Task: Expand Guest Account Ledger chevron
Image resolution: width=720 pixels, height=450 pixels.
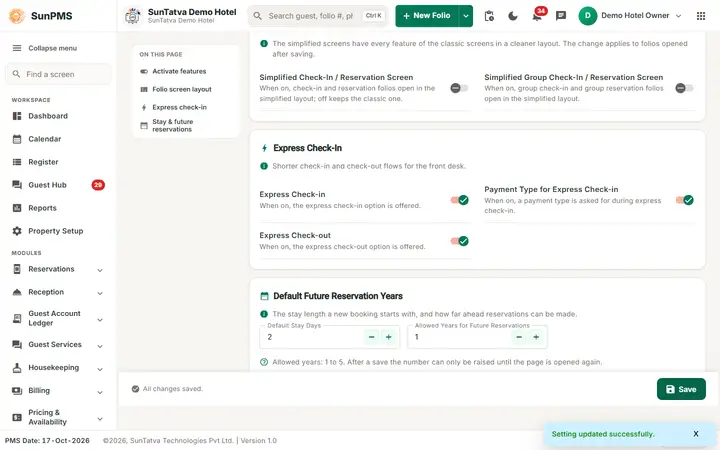Action: point(100,320)
